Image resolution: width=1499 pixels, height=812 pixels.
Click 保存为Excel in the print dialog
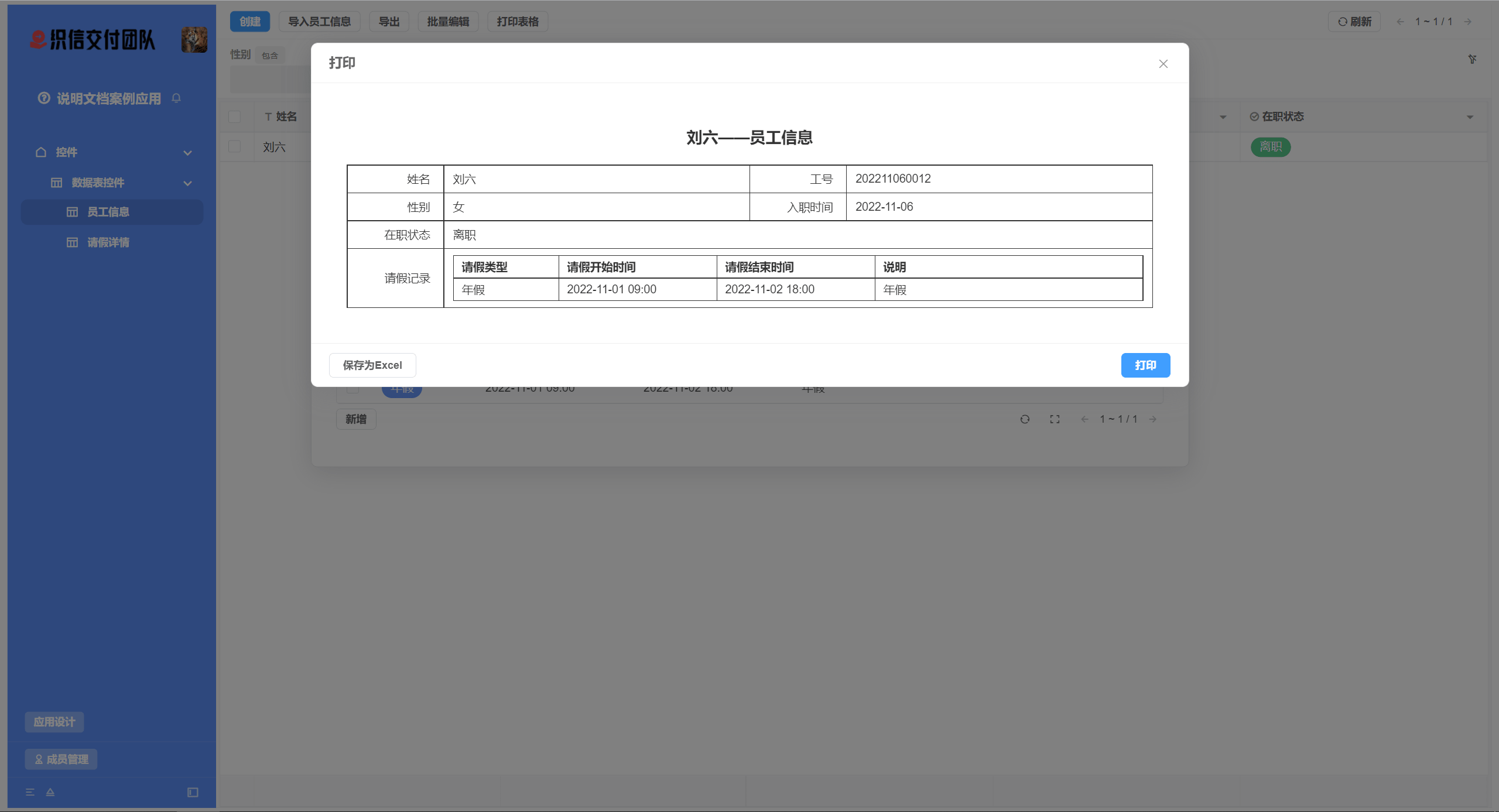tap(372, 365)
